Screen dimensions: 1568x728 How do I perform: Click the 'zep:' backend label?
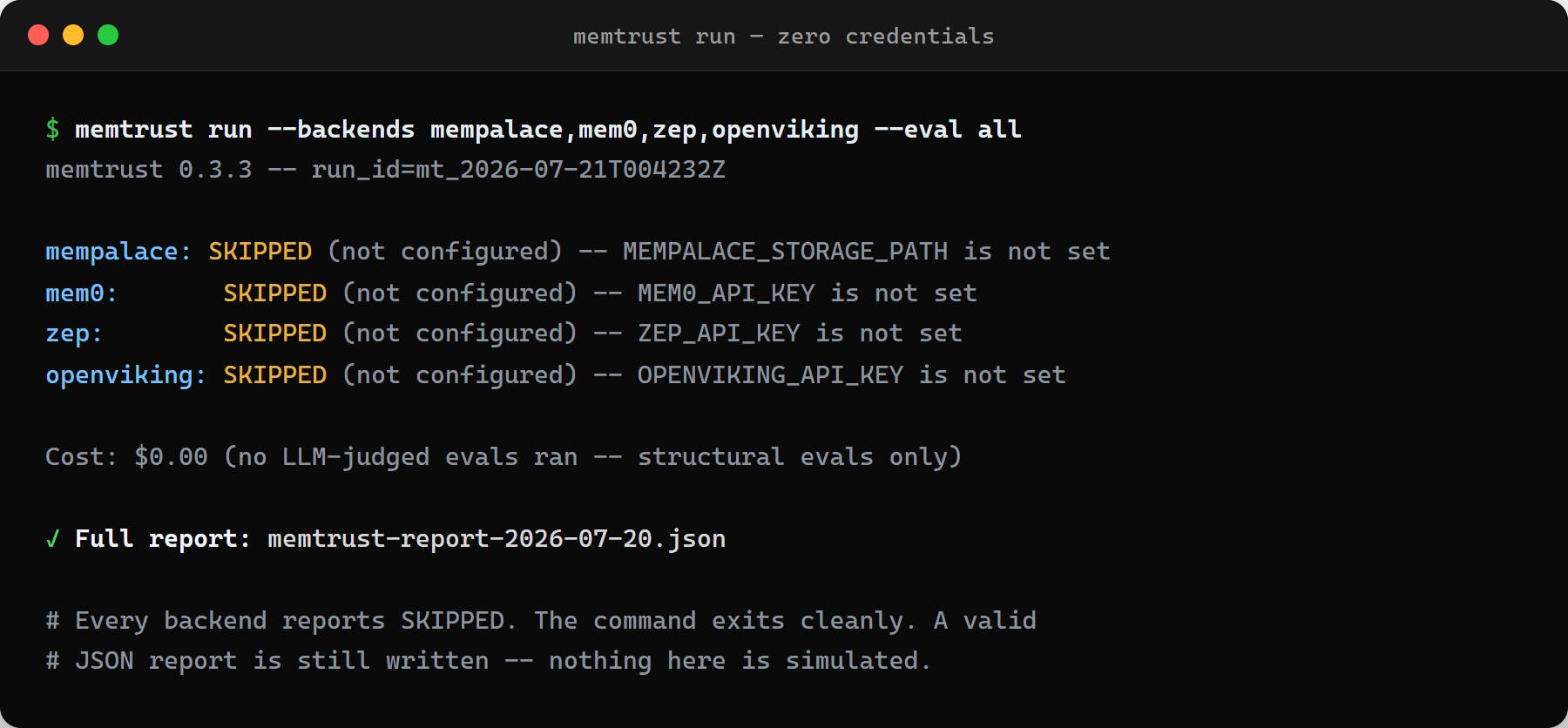(74, 334)
